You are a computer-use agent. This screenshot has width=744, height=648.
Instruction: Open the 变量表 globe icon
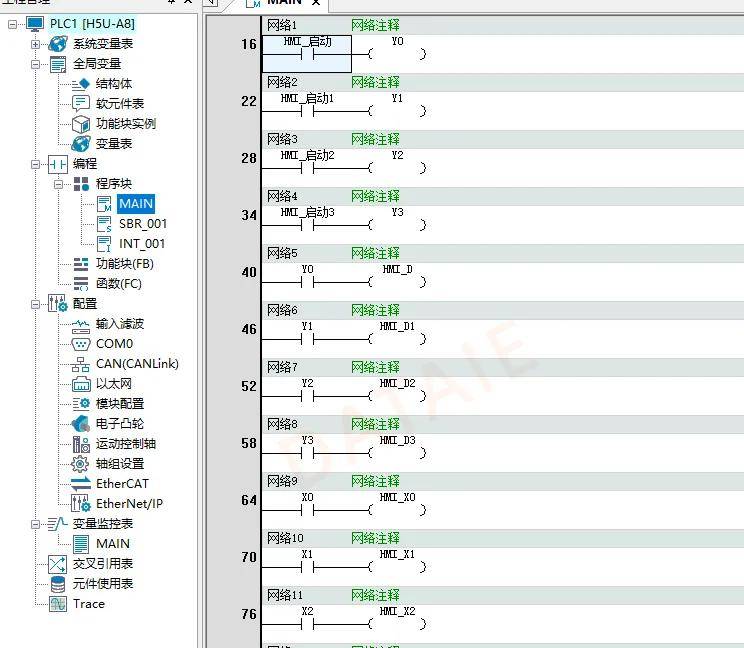pos(81,144)
